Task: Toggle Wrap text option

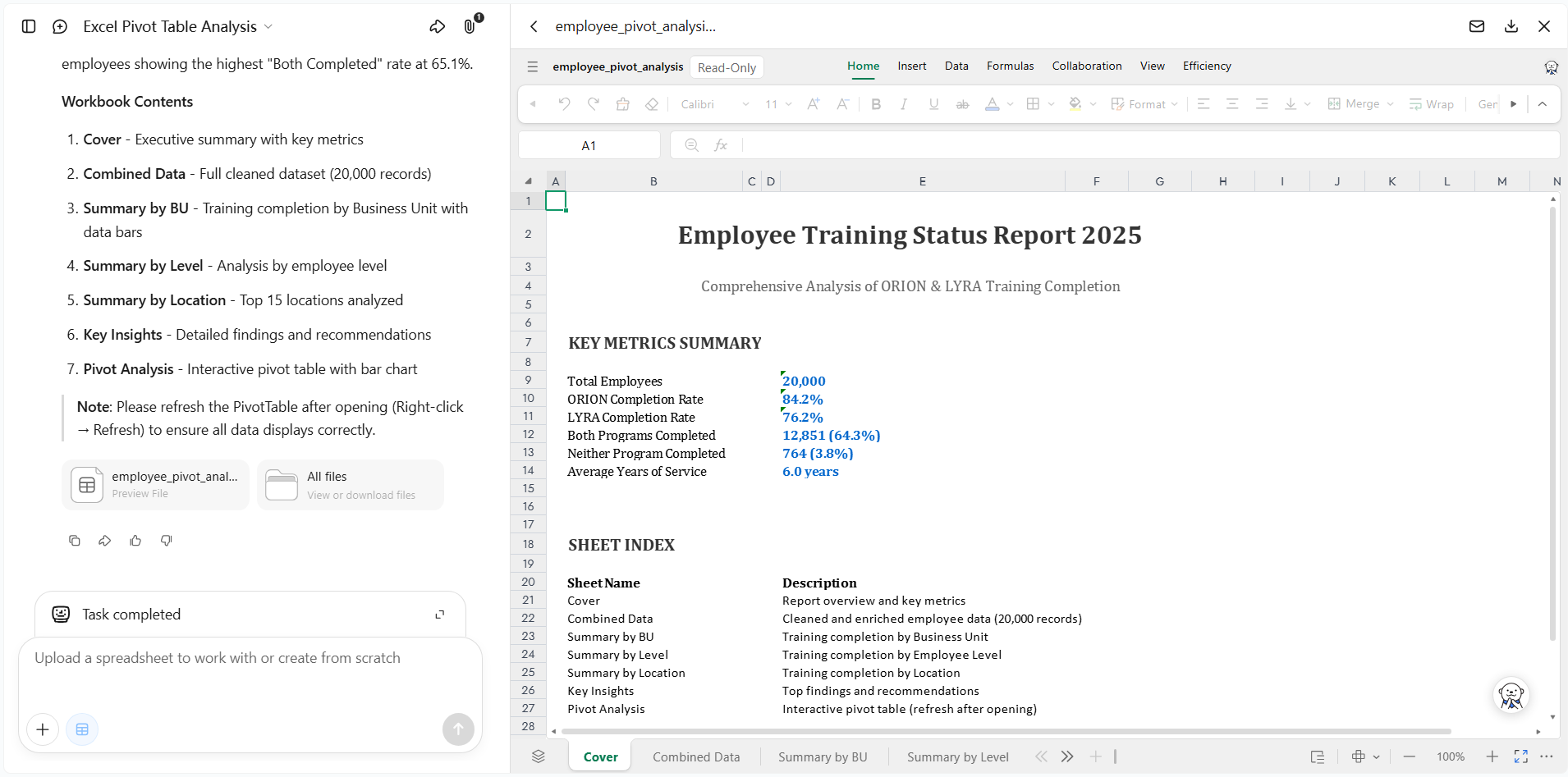Action: coord(1432,104)
